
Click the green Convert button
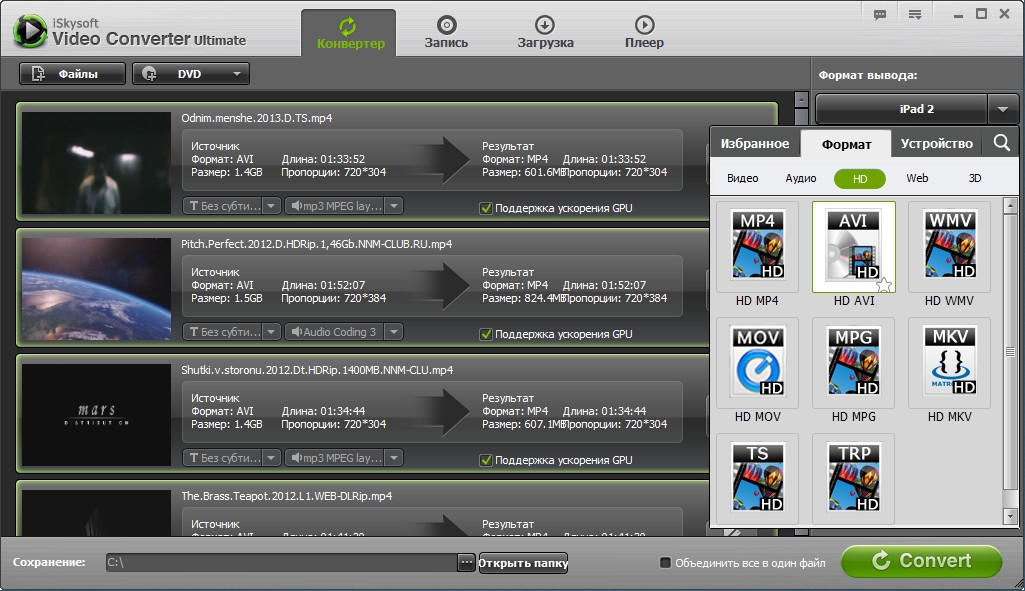click(921, 561)
